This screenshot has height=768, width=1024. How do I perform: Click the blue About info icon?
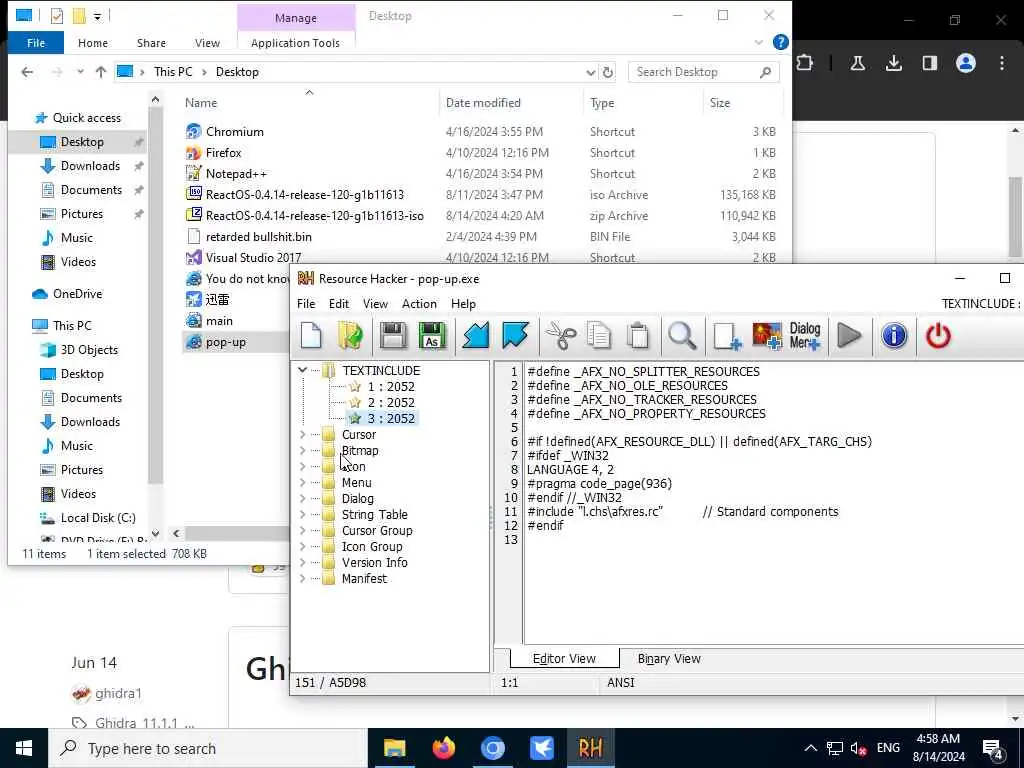[x=894, y=336]
